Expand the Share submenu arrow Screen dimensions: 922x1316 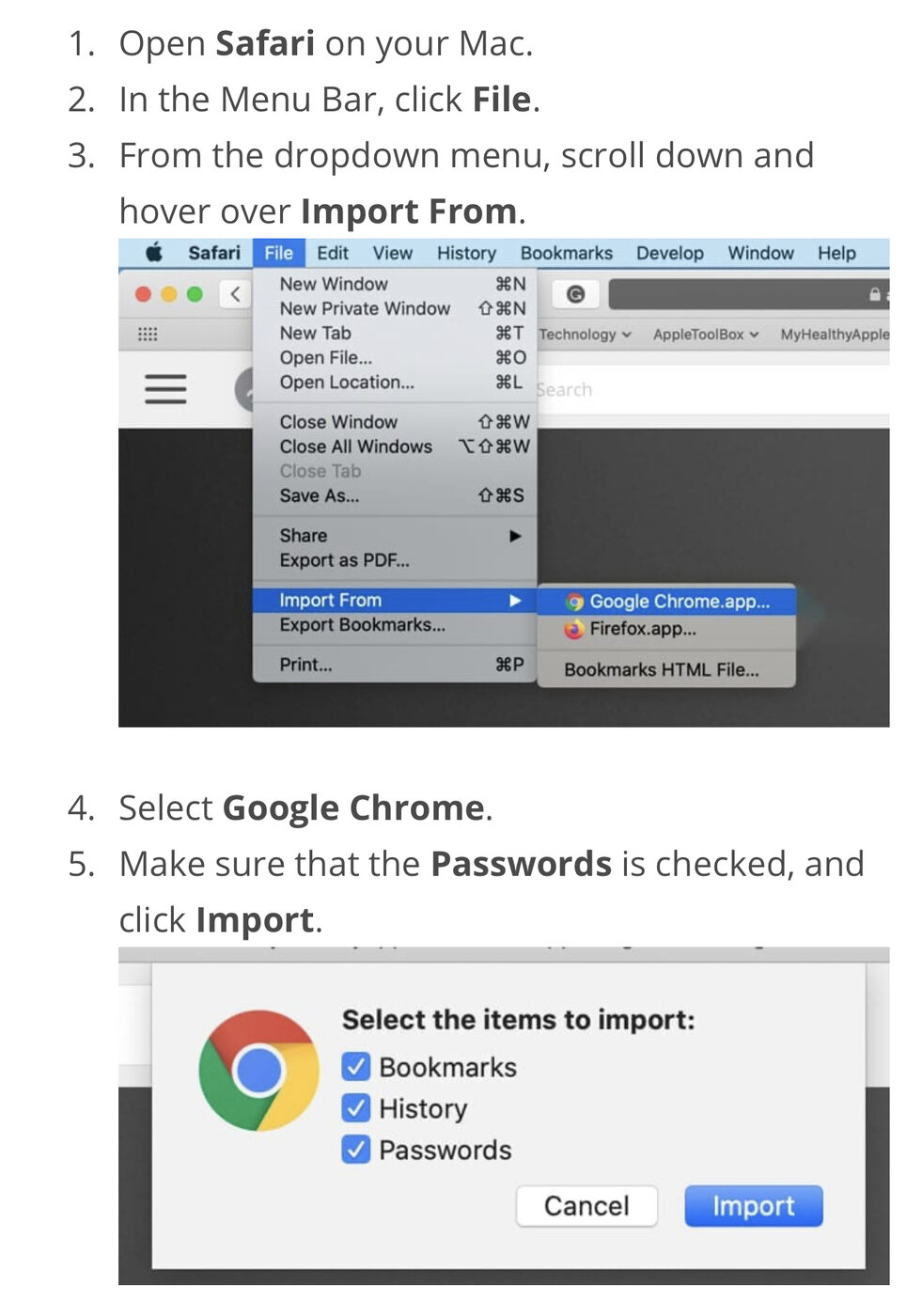515,536
